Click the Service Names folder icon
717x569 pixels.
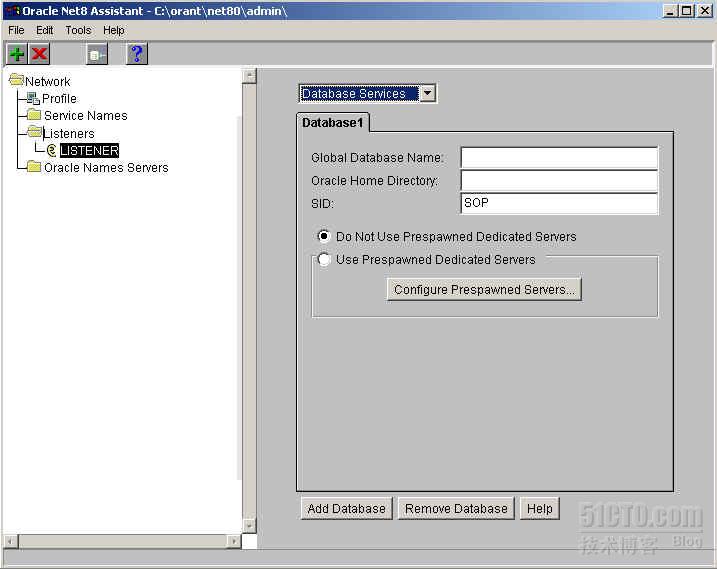34,115
